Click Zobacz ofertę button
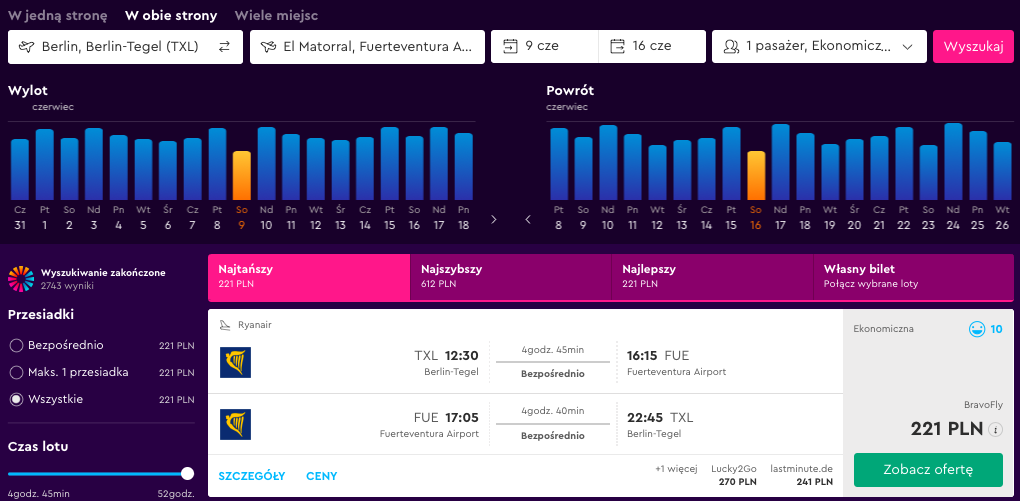 928,470
